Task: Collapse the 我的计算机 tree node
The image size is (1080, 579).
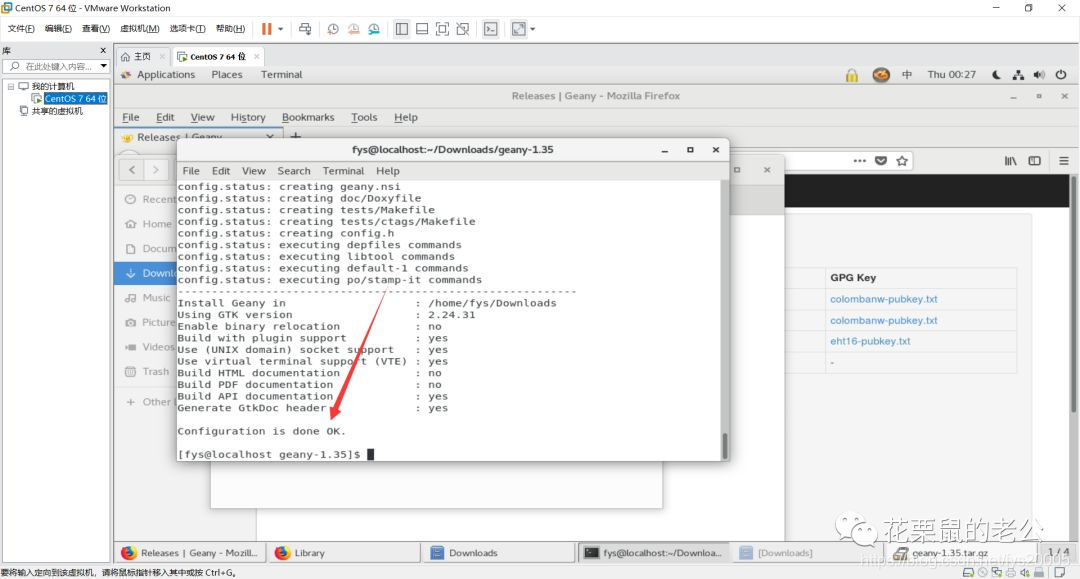Action: coord(11,86)
